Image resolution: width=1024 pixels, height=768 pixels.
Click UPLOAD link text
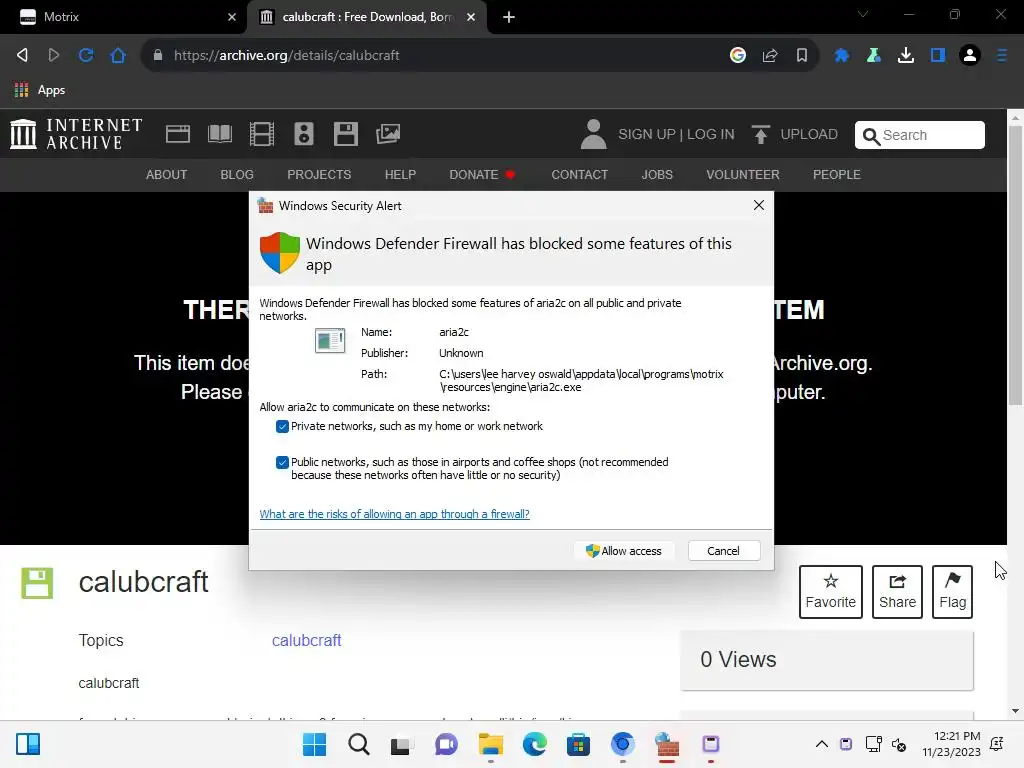pos(809,135)
